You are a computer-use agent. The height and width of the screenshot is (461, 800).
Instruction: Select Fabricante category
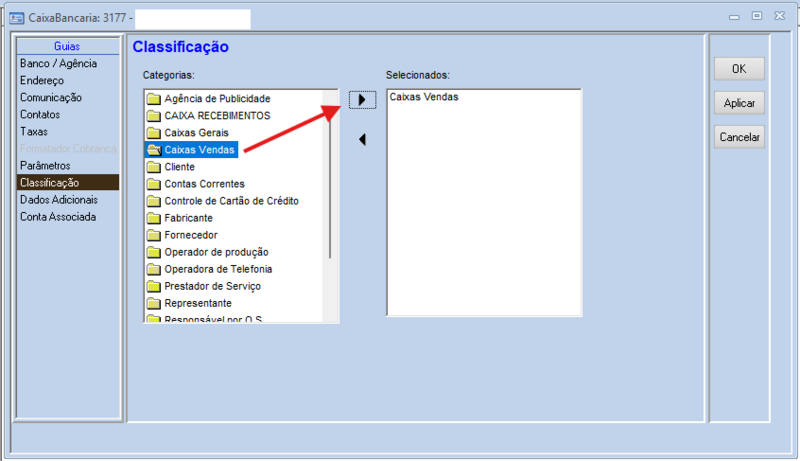(x=188, y=218)
